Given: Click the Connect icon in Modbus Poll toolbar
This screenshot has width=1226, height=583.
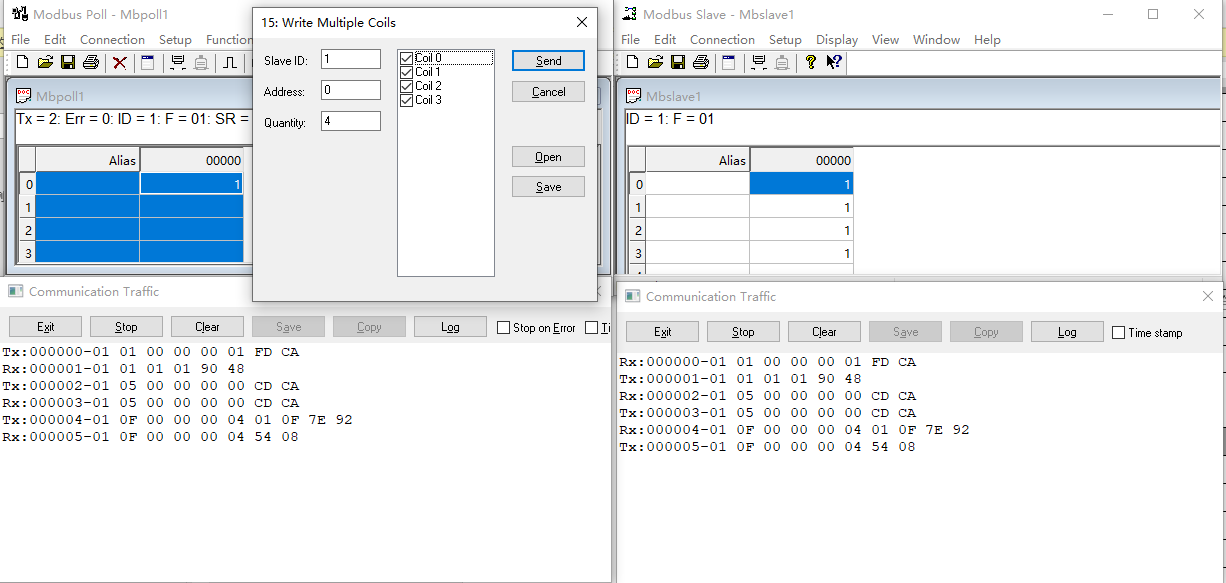Looking at the screenshot, I should pyautogui.click(x=178, y=63).
